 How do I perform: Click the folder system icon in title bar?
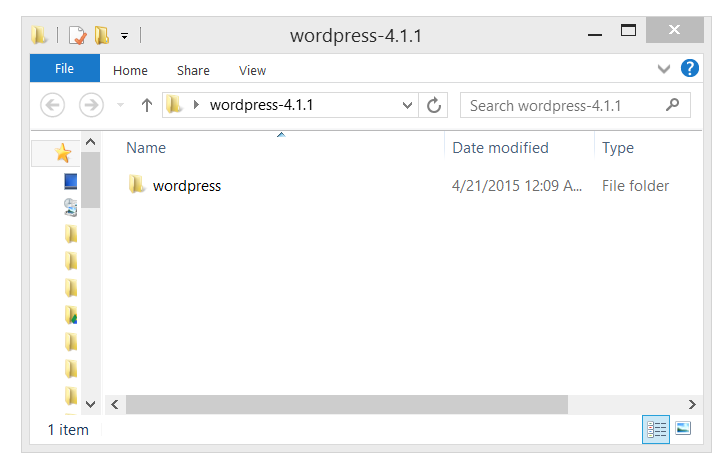pos(39,35)
